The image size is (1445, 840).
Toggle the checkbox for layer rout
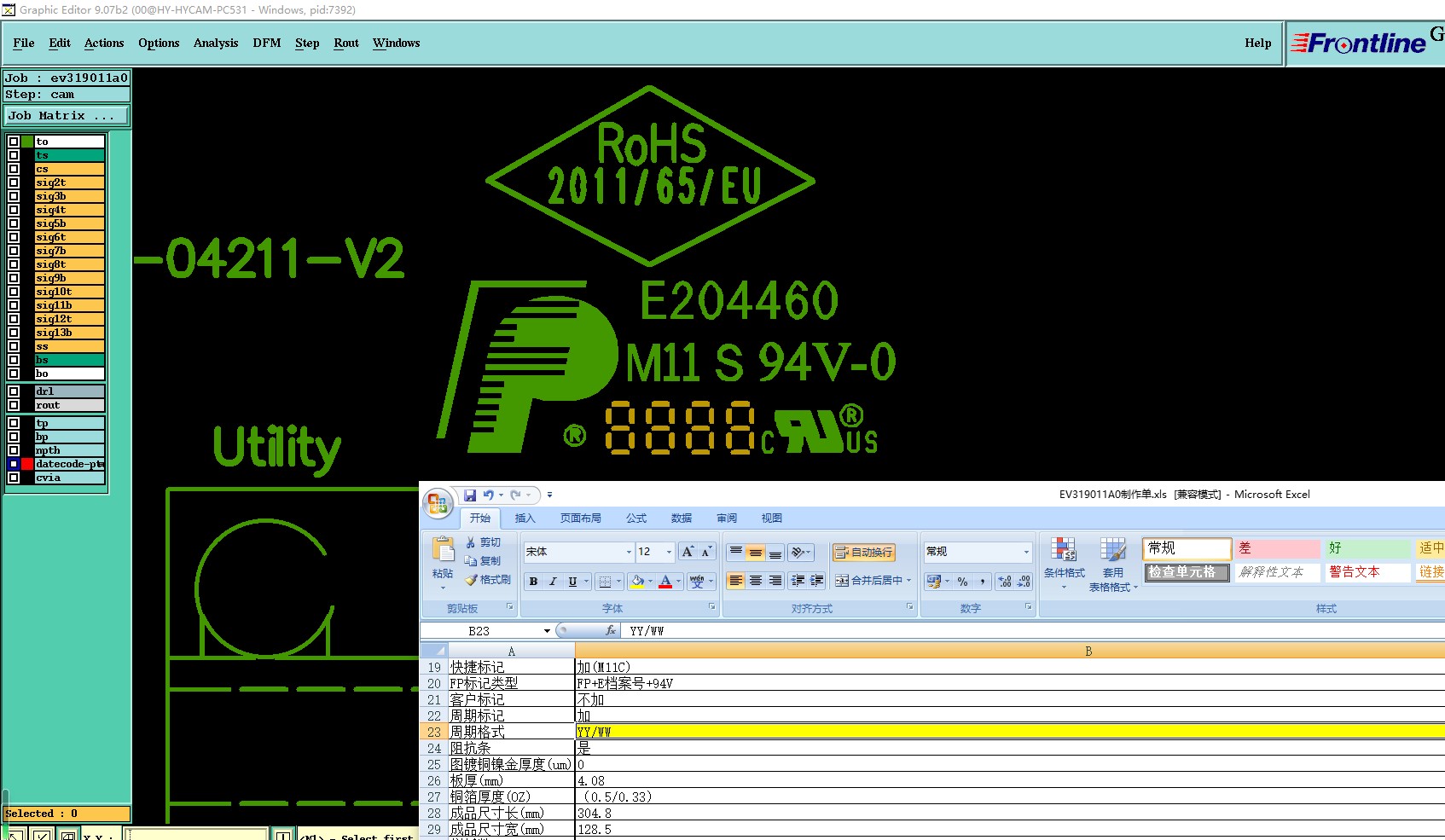pos(14,405)
